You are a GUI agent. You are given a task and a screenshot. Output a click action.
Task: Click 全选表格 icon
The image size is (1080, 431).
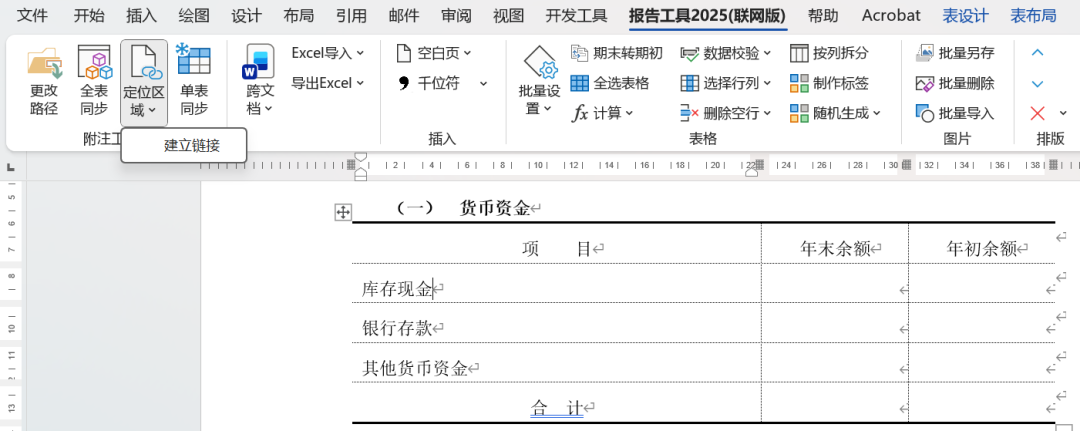(x=580, y=83)
